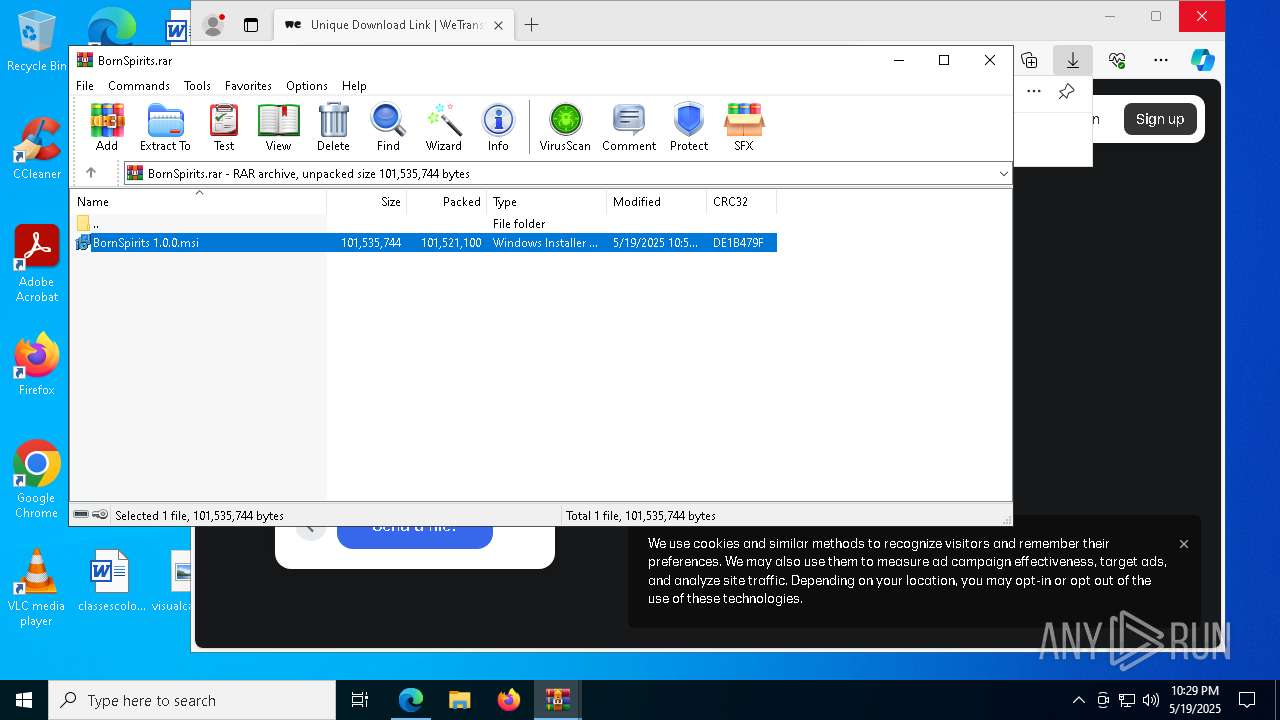Viewport: 1280px width, 720px height.
Task: Click the Add toolbar icon in WinRAR
Action: (107, 127)
